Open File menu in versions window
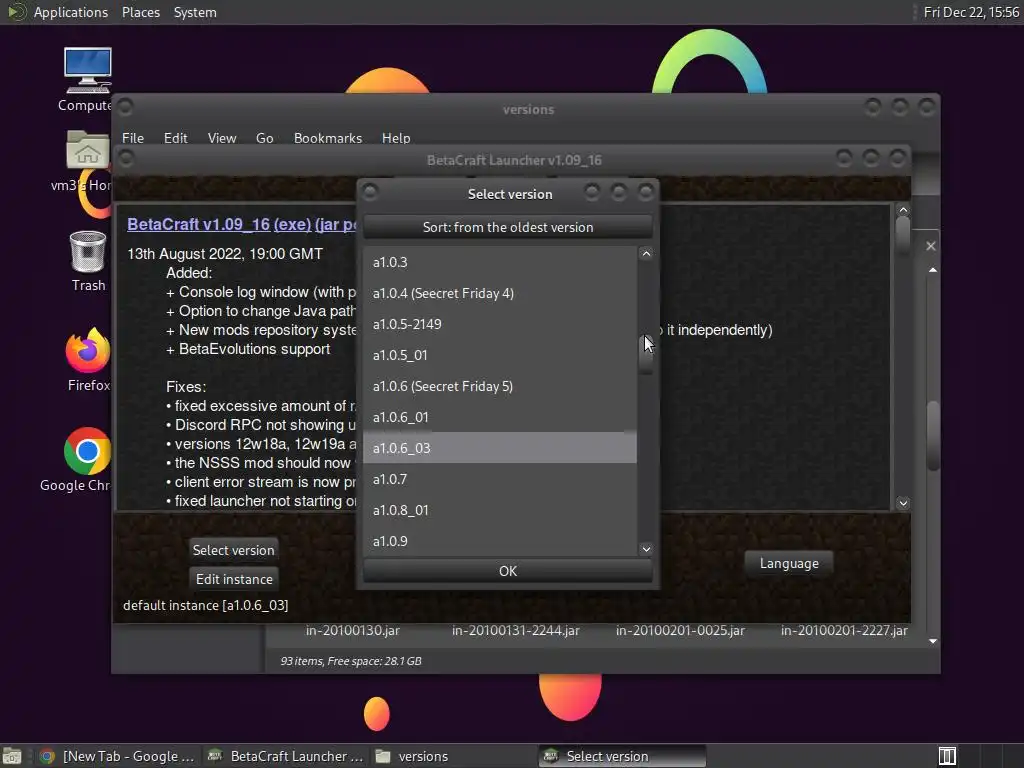 133,138
